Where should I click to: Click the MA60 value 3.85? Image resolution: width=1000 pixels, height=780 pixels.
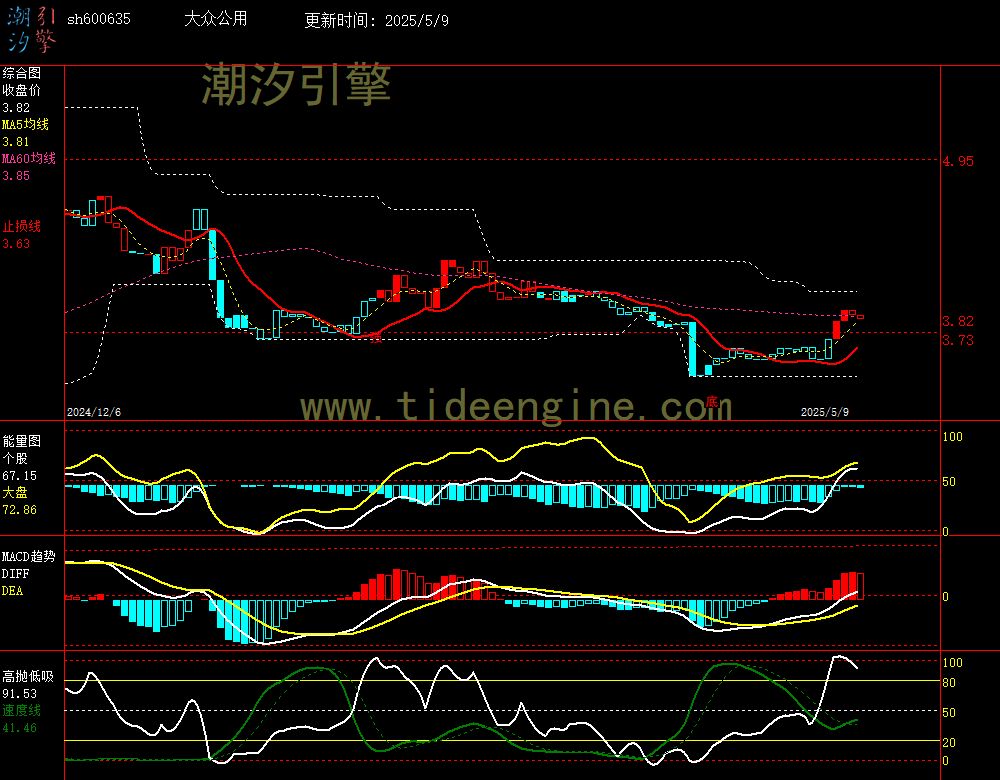tap(16, 175)
